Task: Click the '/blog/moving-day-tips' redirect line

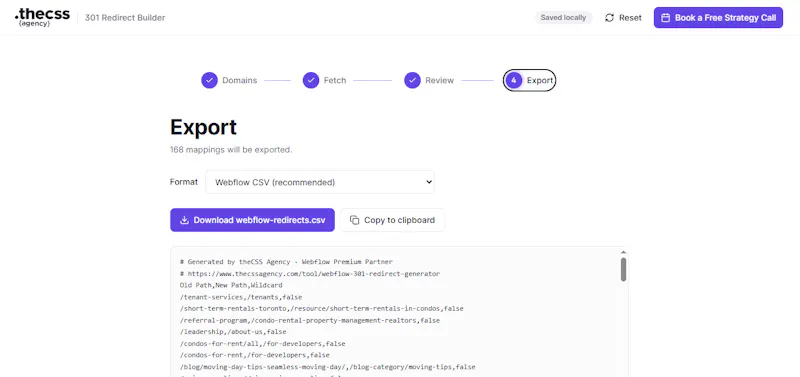Action: point(328,367)
